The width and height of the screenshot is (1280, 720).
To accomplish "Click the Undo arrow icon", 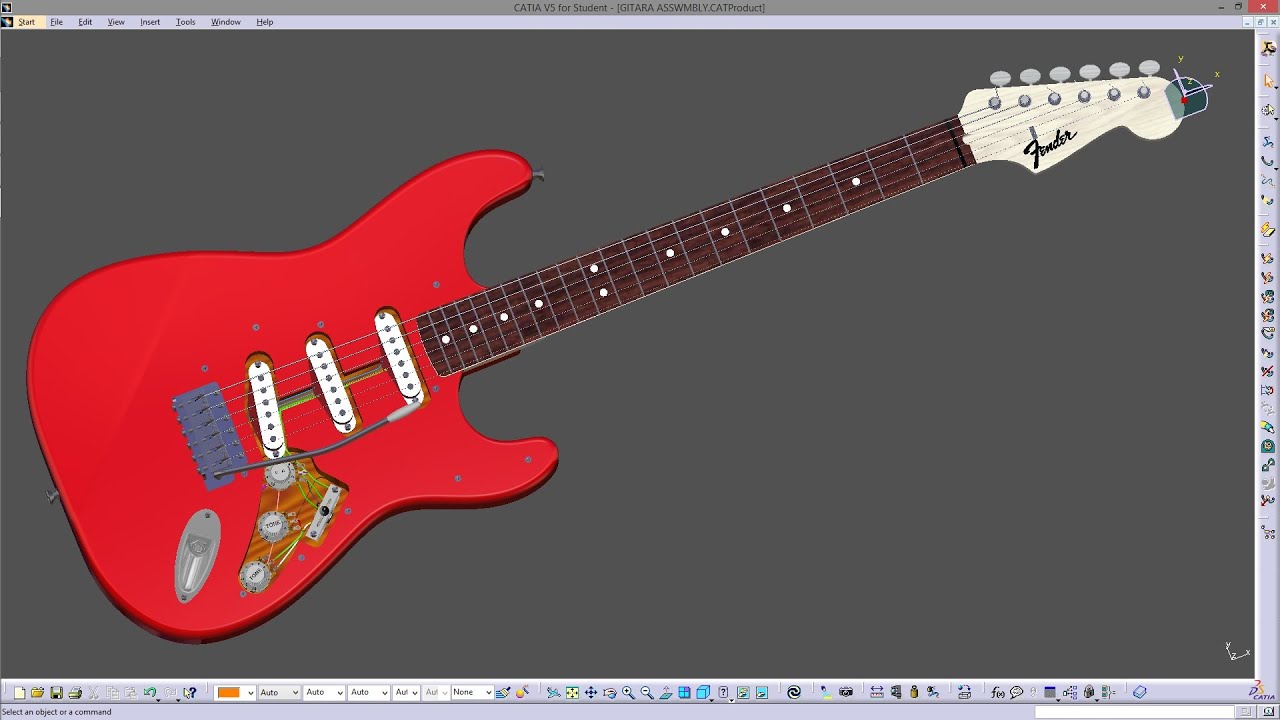I will 149,692.
